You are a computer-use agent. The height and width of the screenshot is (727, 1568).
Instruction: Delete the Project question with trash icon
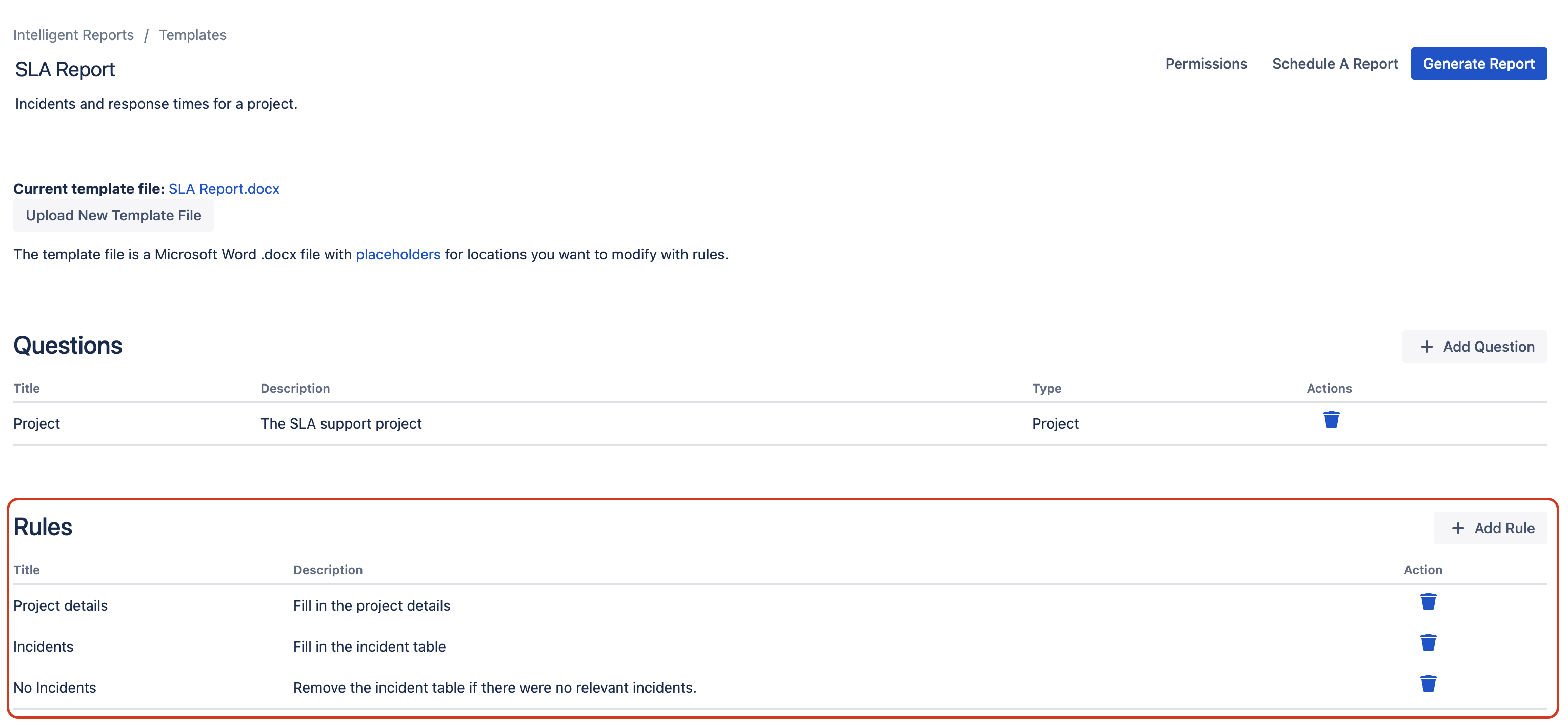[1331, 419]
